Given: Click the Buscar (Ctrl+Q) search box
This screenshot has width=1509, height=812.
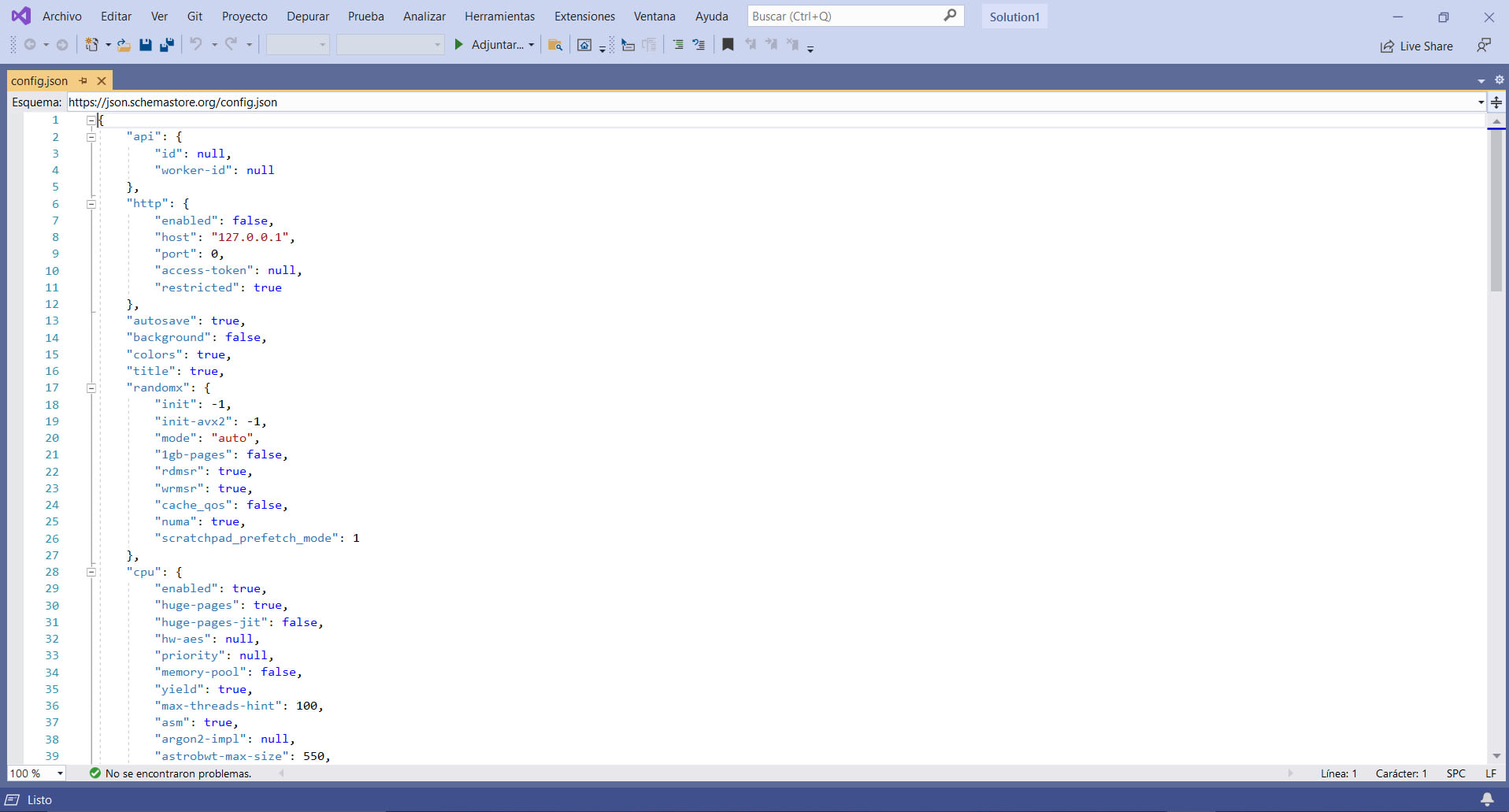Looking at the screenshot, I should (x=855, y=16).
